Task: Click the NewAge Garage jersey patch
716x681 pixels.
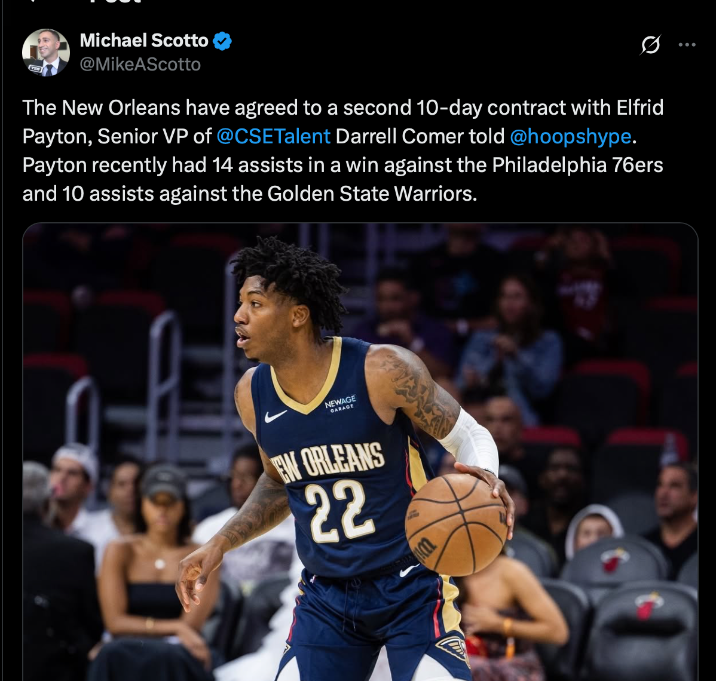Action: (340, 403)
